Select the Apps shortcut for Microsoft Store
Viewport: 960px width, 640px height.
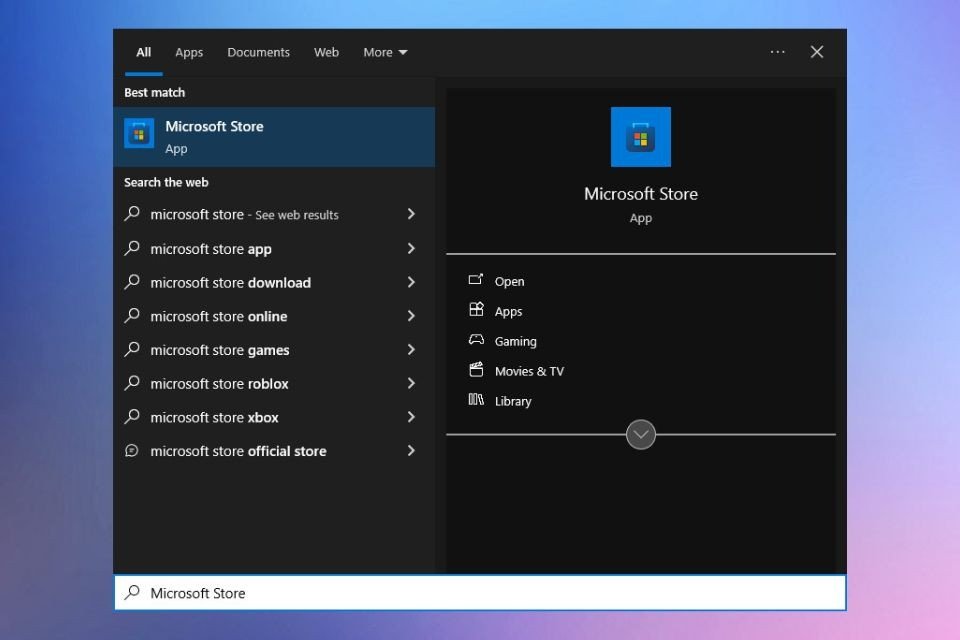pos(507,311)
